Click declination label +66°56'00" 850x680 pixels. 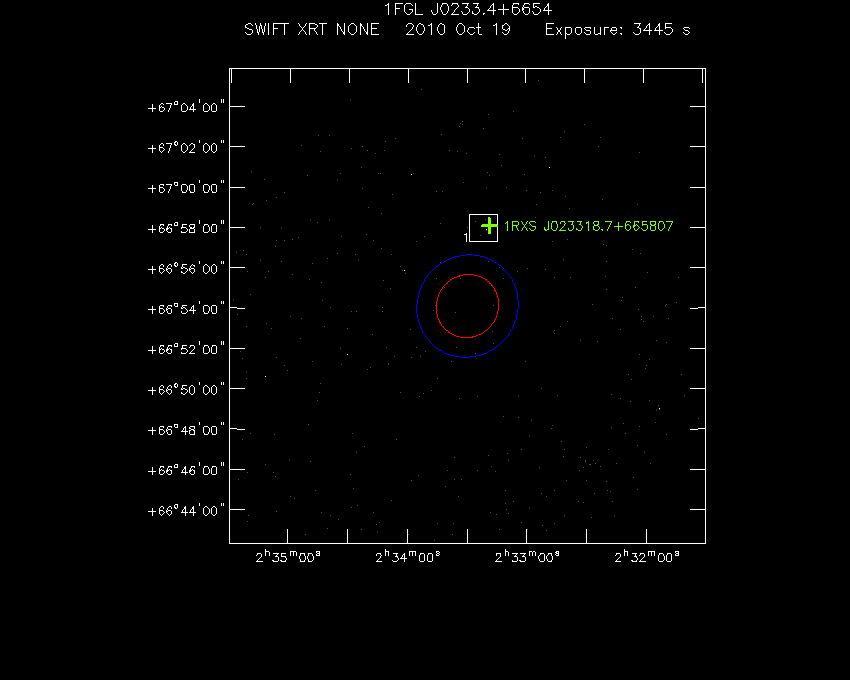(186, 268)
